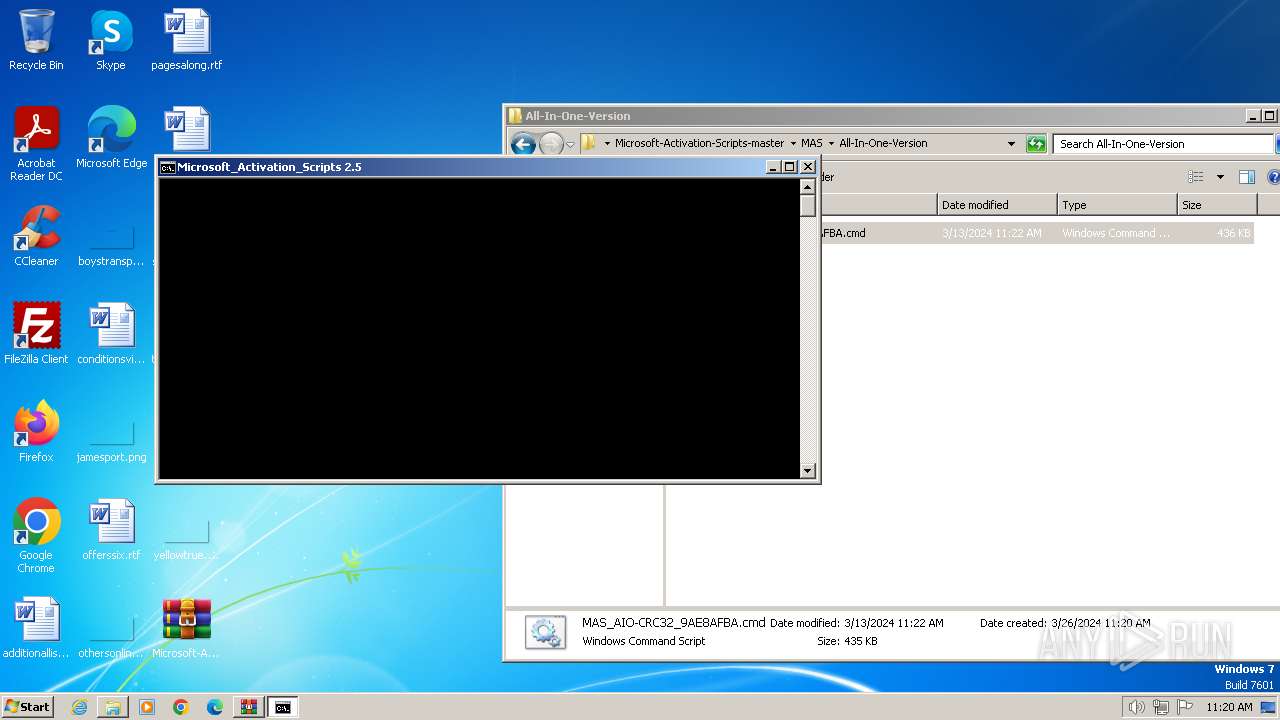Maximize the Microsoft_Activation_Scripts window

(x=790, y=167)
